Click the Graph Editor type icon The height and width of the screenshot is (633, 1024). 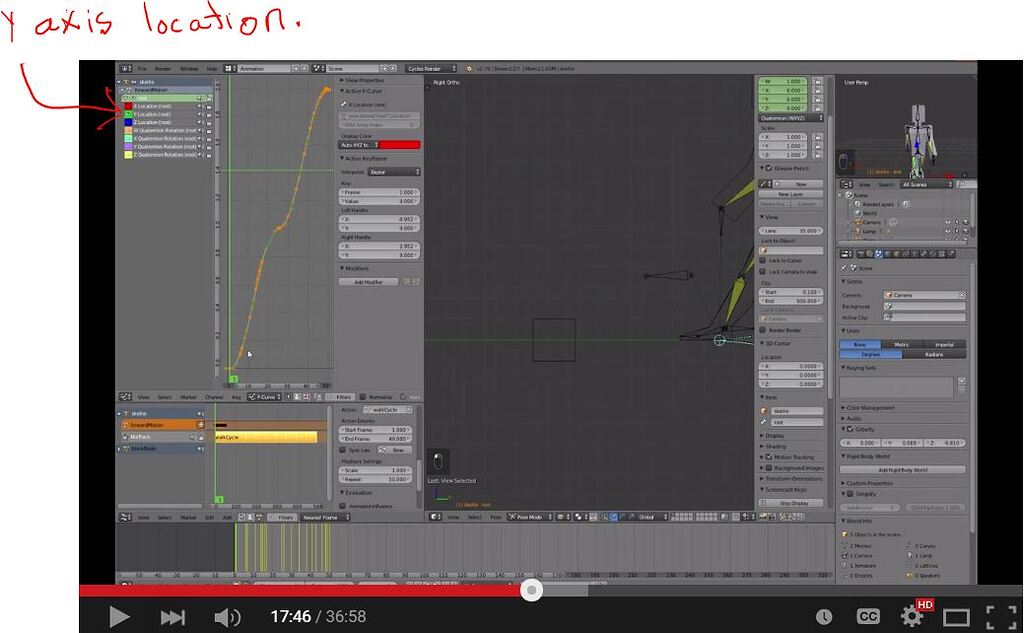[125, 397]
